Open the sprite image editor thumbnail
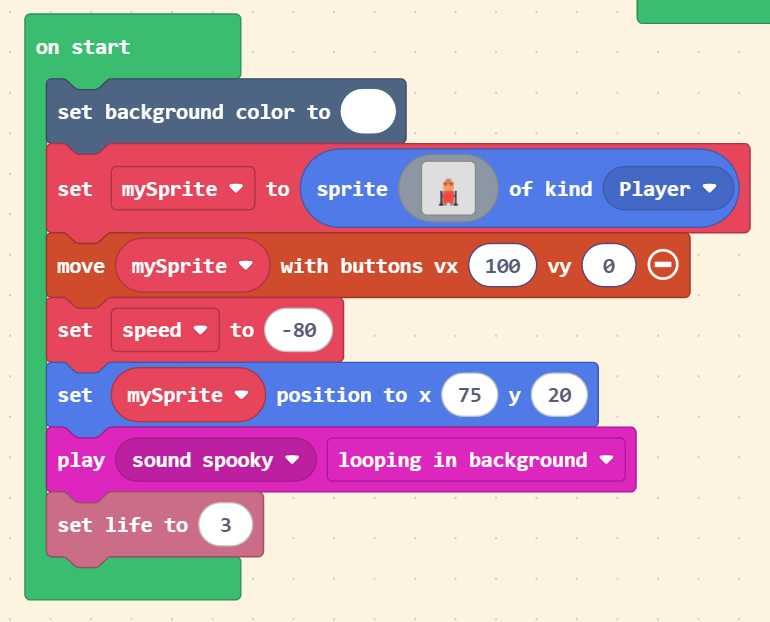The height and width of the screenshot is (622, 770). [x=448, y=188]
